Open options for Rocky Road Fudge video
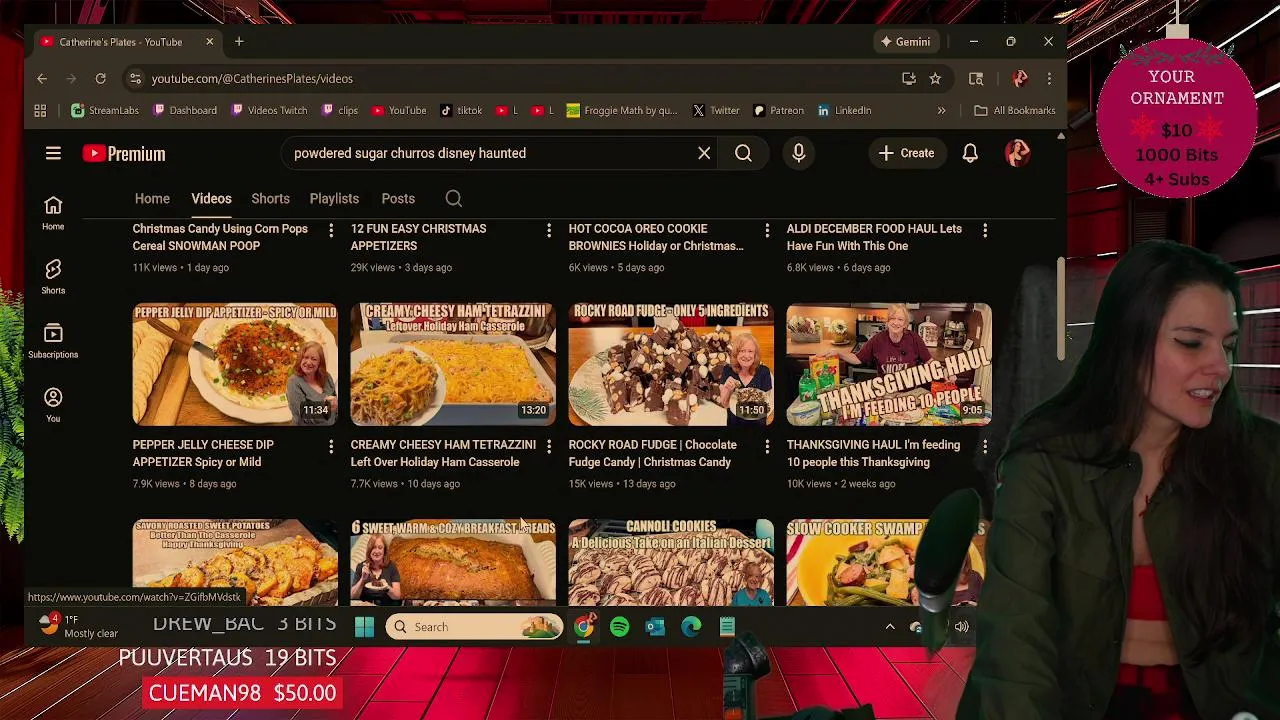The image size is (1280, 720). coord(767,446)
